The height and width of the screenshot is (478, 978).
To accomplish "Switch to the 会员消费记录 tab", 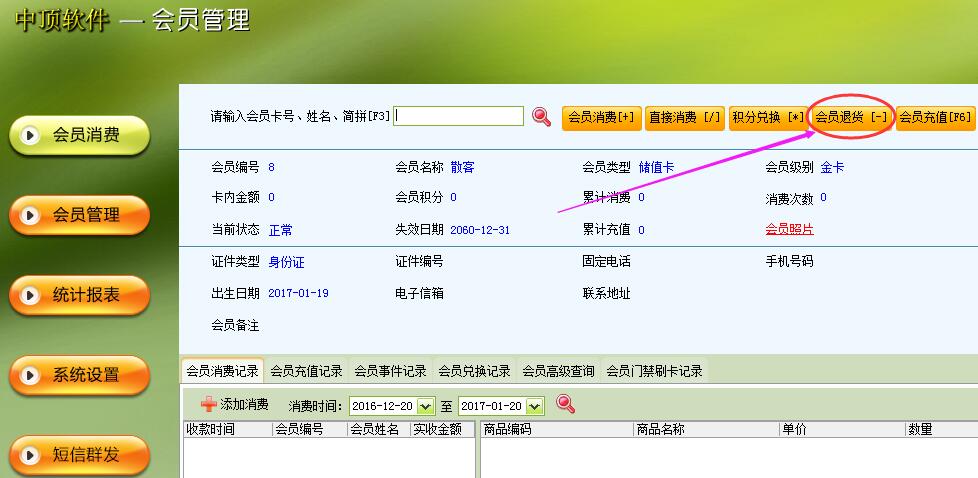I will point(222,371).
